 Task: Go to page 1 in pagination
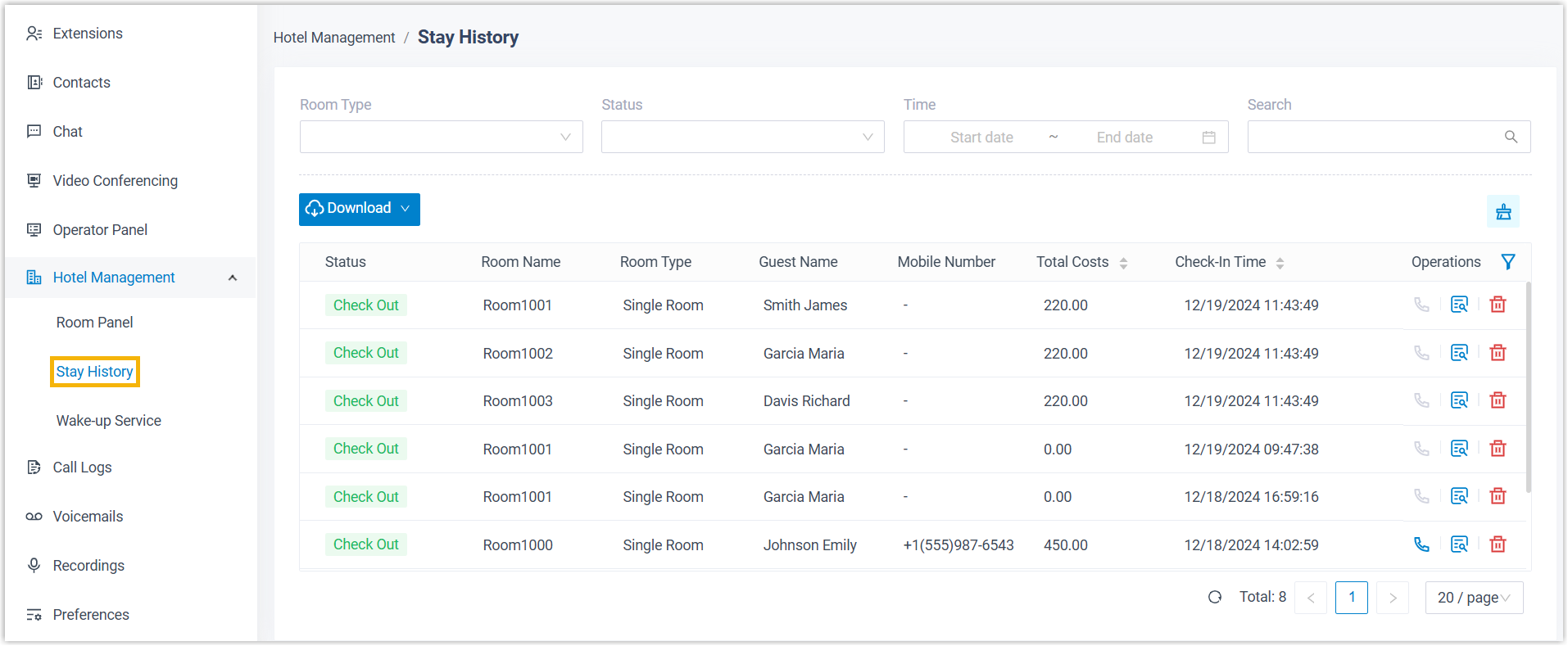coord(1351,598)
